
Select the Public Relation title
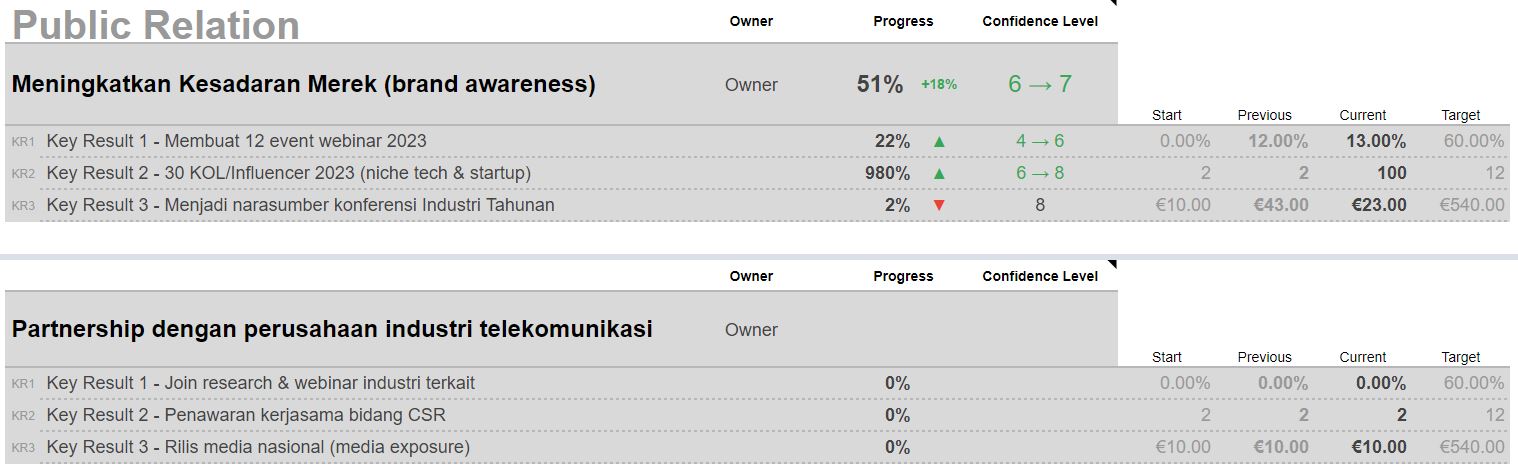pos(156,25)
